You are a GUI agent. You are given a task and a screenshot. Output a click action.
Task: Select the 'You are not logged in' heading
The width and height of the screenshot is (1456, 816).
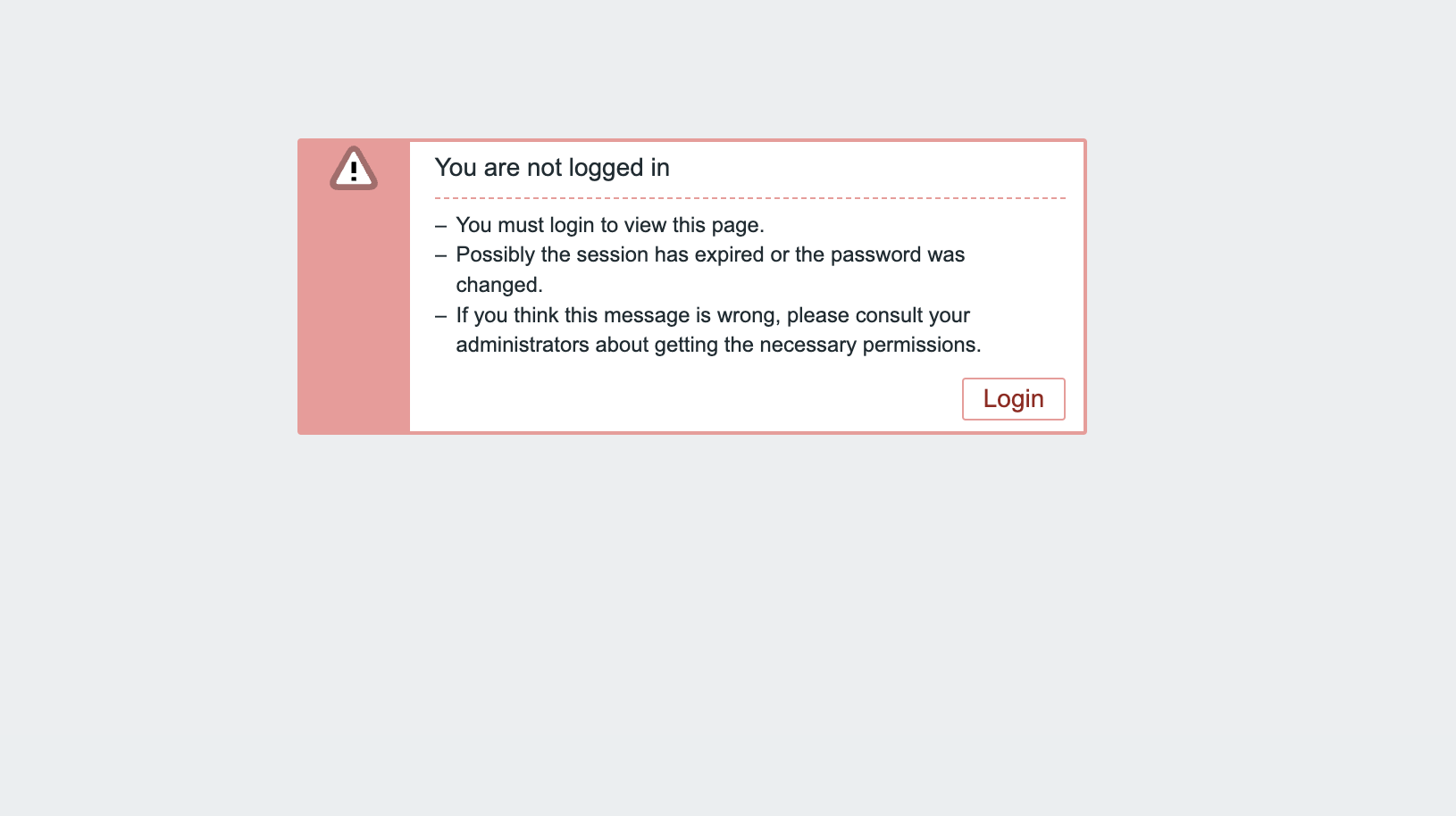(552, 168)
